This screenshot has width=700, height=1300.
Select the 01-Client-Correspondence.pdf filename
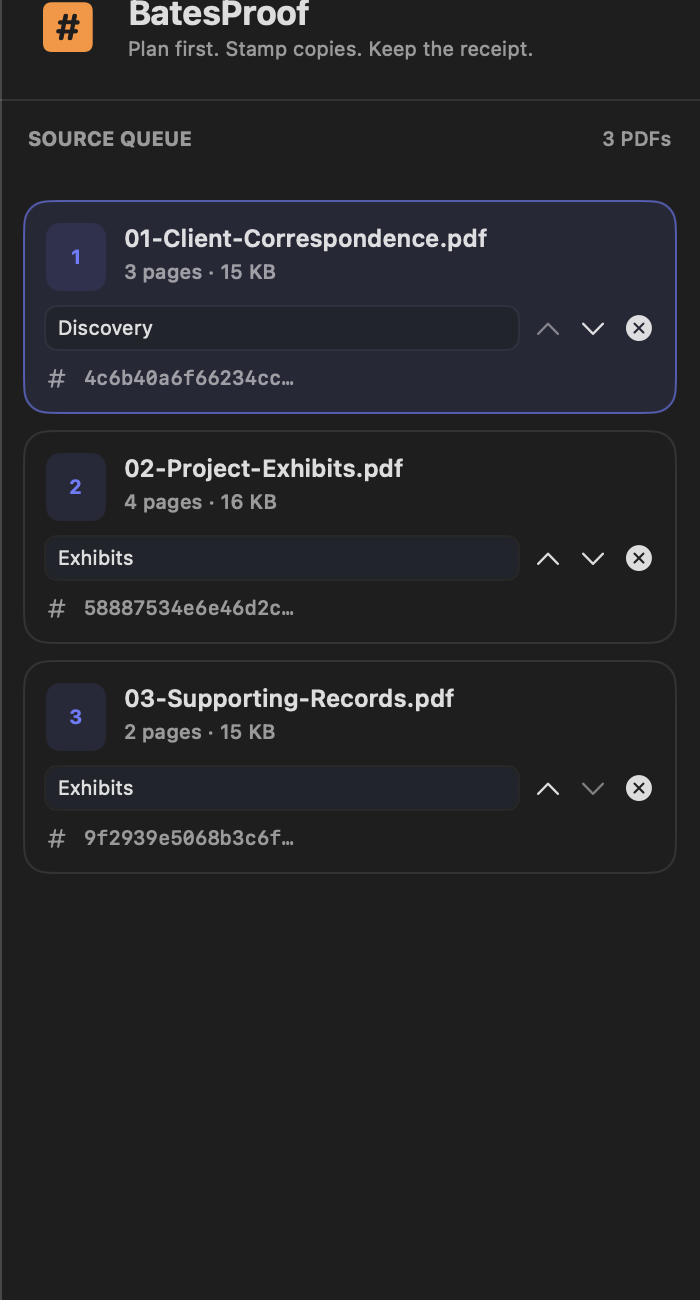tap(306, 238)
